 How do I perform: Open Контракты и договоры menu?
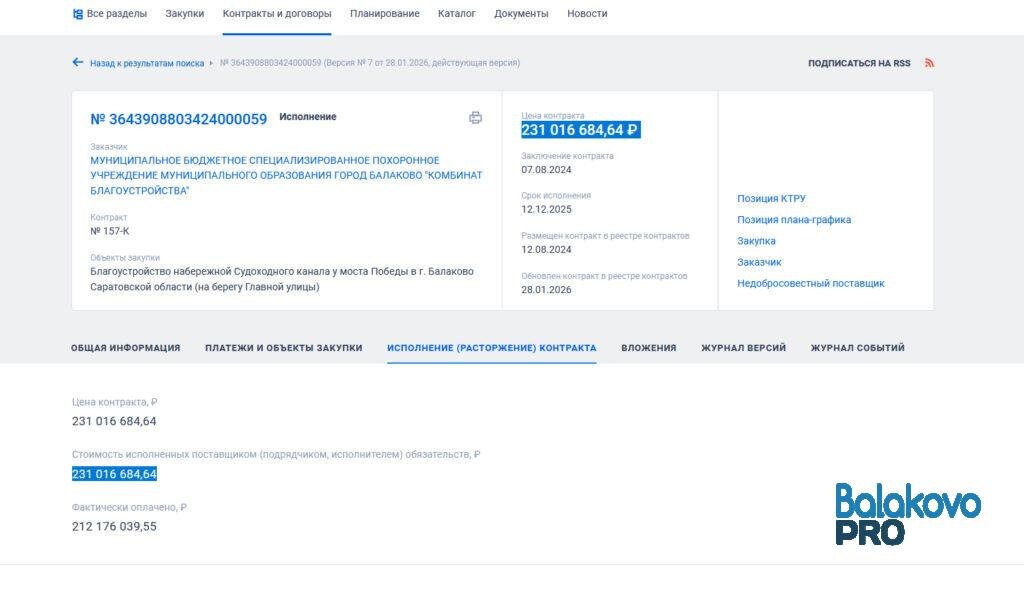277,13
